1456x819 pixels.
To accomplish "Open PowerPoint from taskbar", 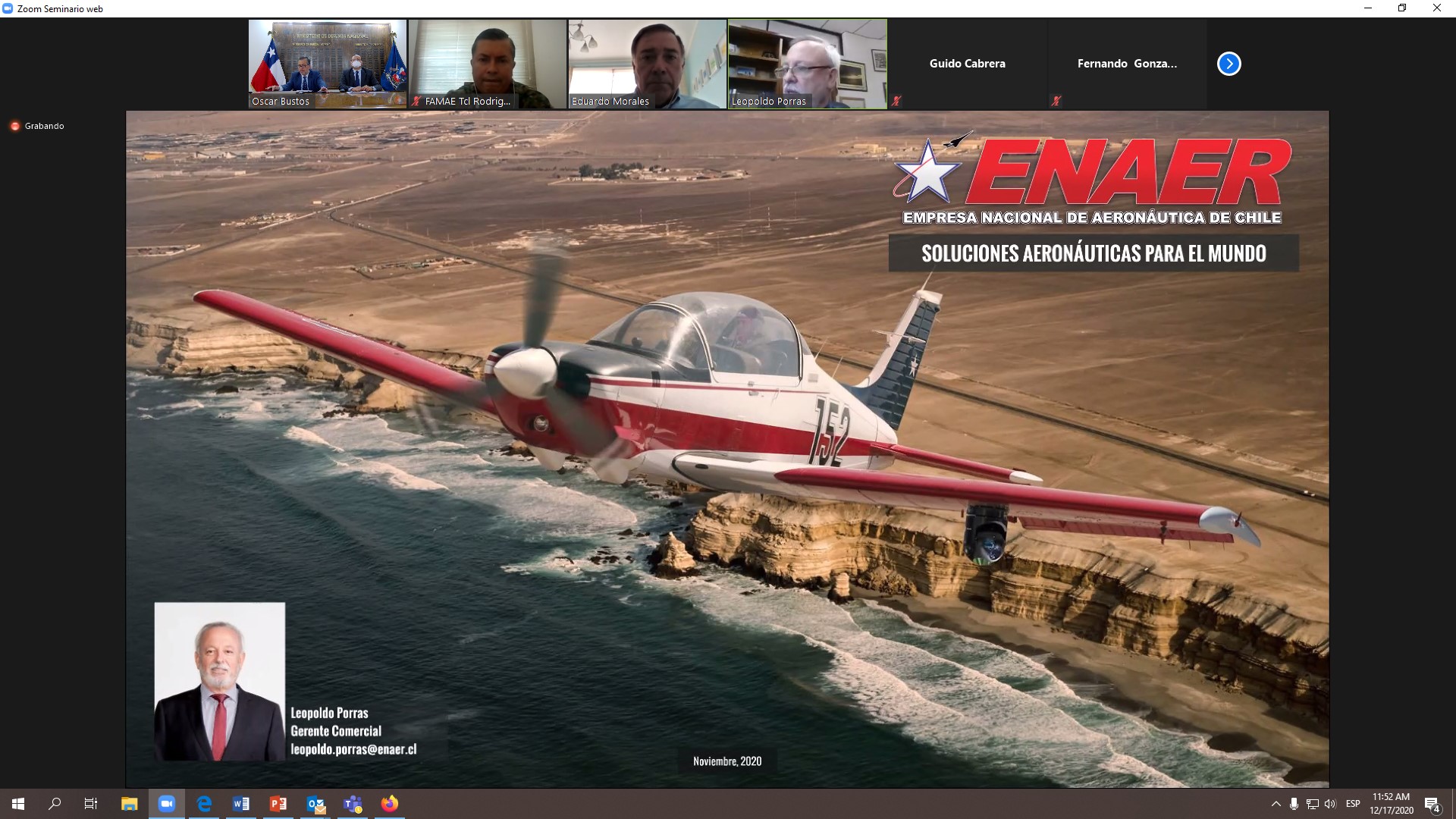I will [278, 804].
